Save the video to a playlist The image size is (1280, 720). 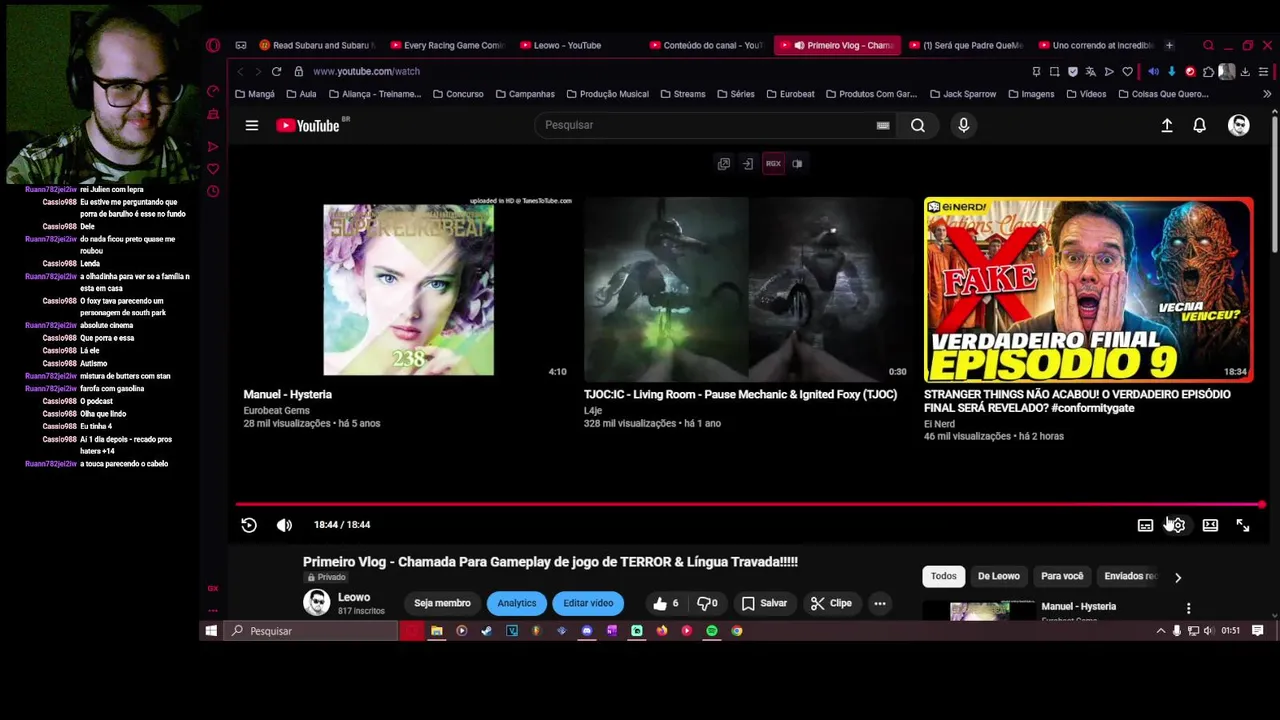[764, 603]
